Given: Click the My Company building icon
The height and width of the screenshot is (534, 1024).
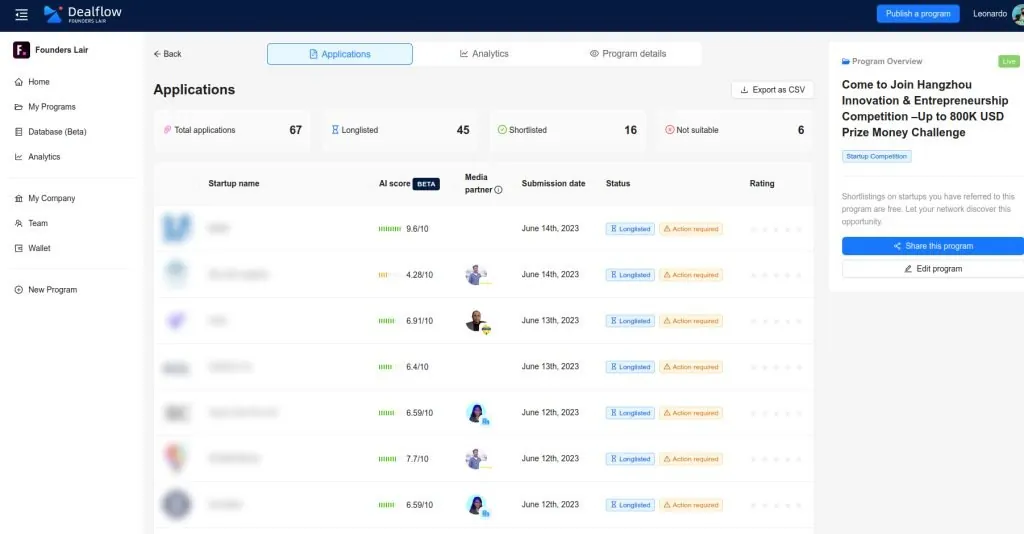Looking at the screenshot, I should point(18,198).
